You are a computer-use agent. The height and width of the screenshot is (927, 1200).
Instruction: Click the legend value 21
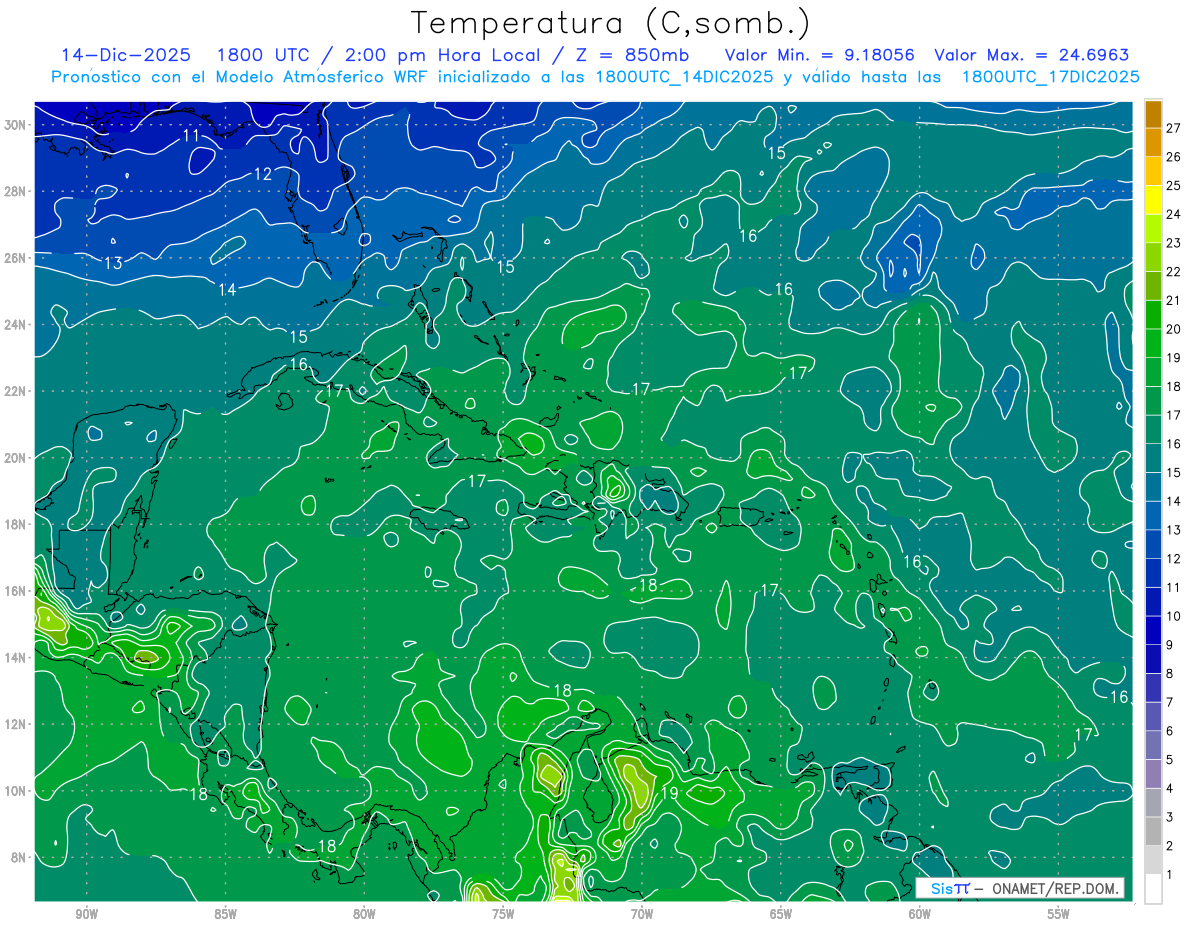(1174, 300)
